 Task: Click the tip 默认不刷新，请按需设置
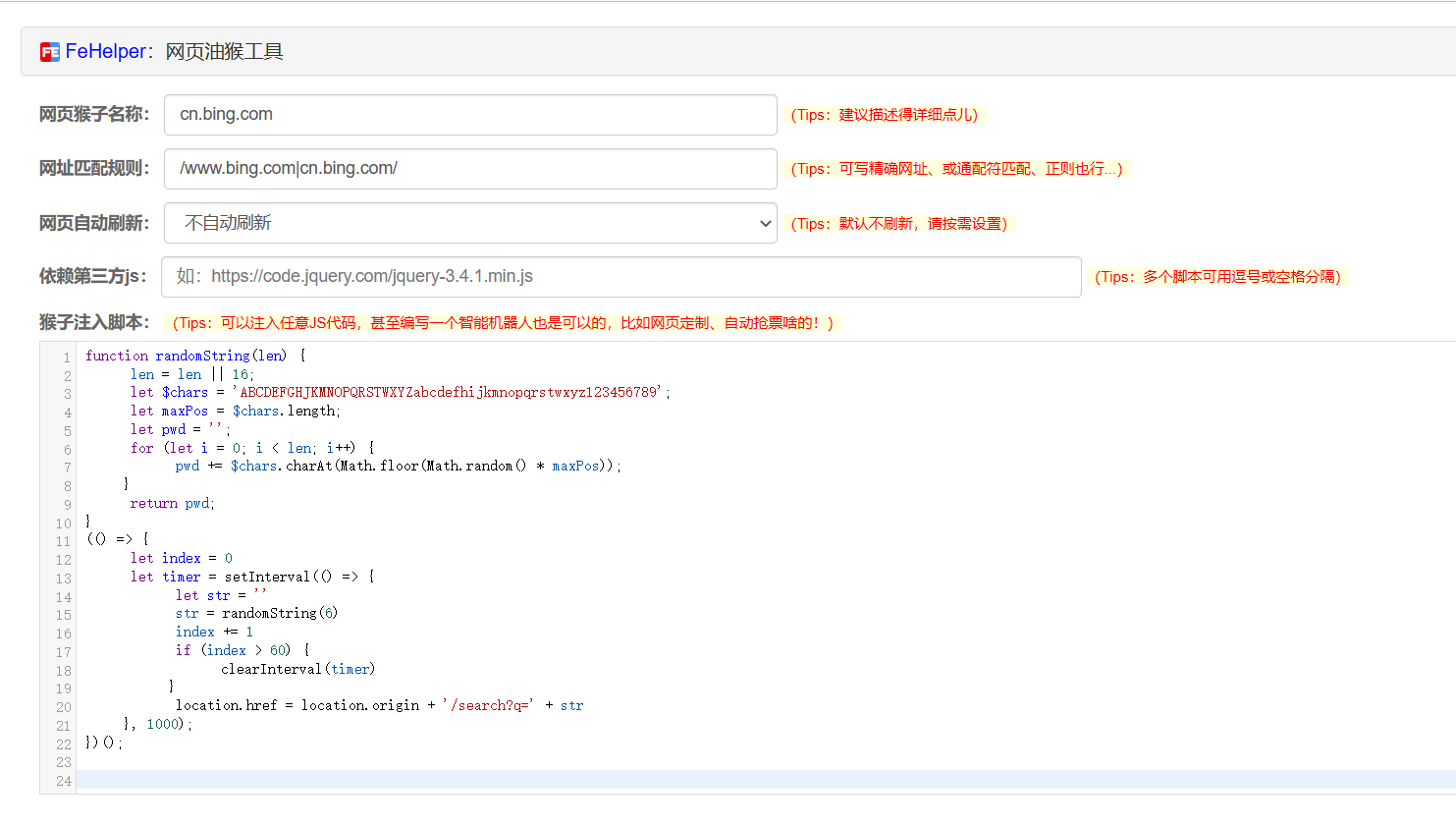899,224
